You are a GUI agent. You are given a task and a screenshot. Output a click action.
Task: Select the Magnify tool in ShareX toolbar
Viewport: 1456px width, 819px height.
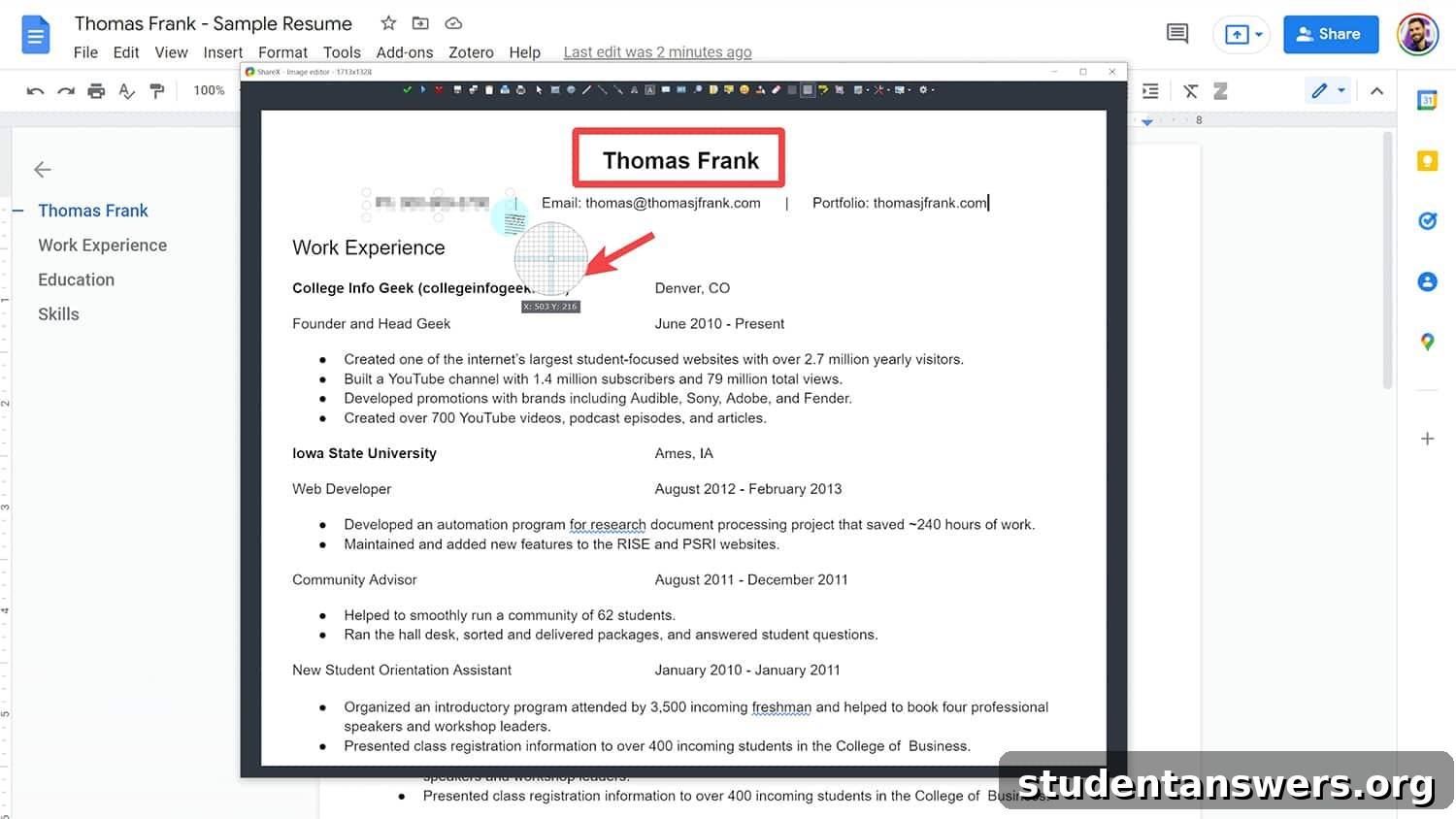698,89
